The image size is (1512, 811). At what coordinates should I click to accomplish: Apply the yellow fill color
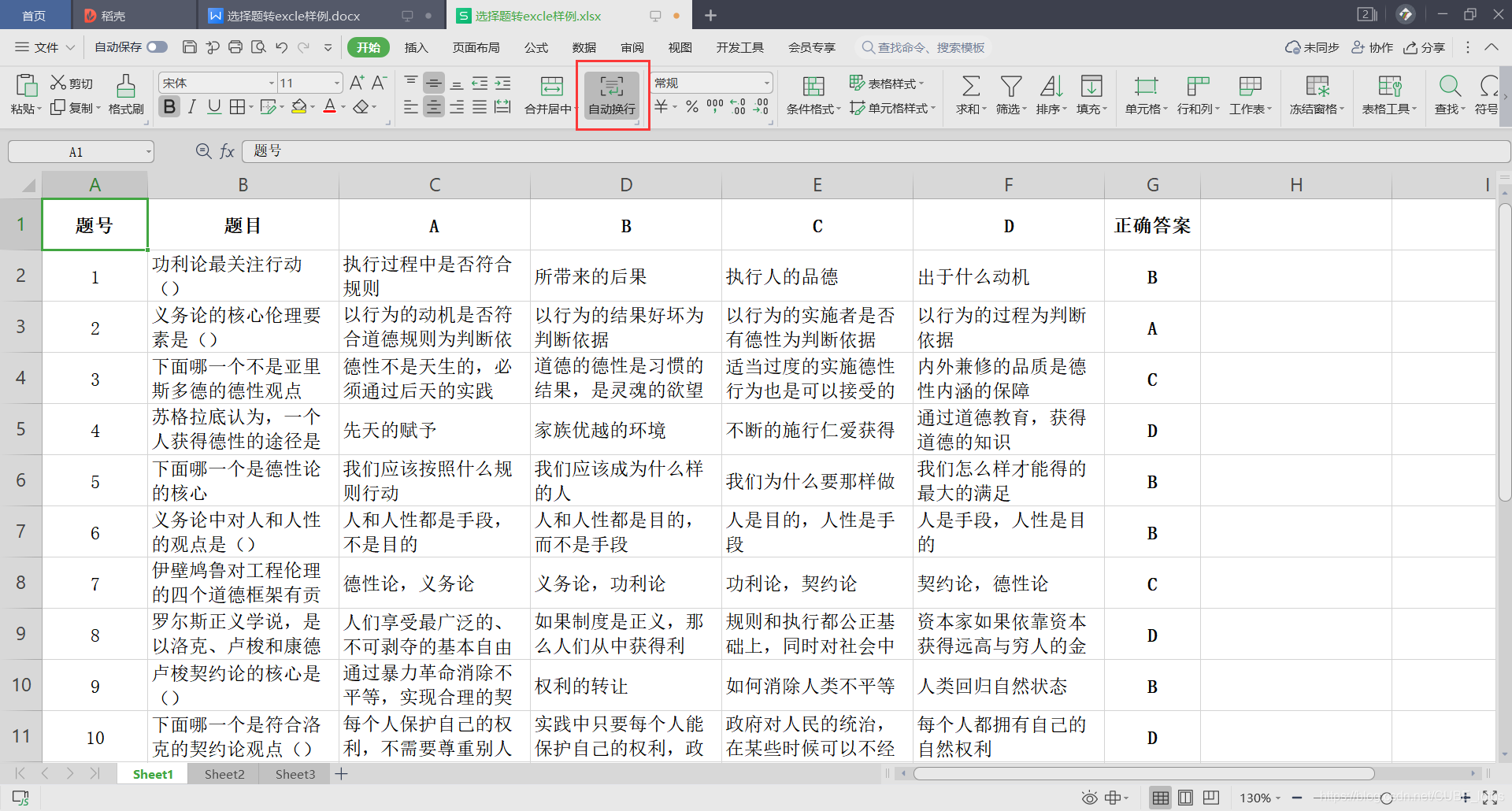coord(298,106)
